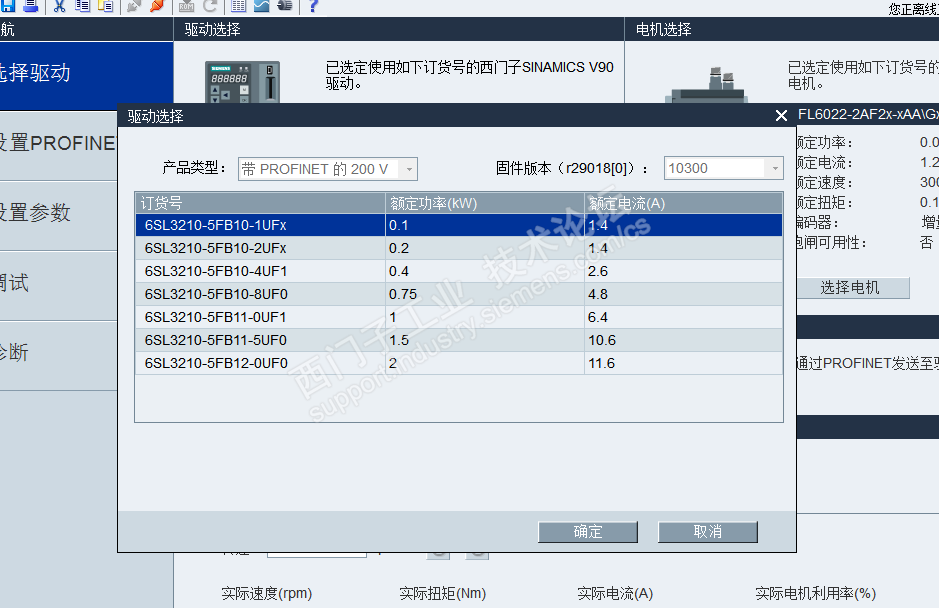Open the parameter list table icon

point(238,5)
